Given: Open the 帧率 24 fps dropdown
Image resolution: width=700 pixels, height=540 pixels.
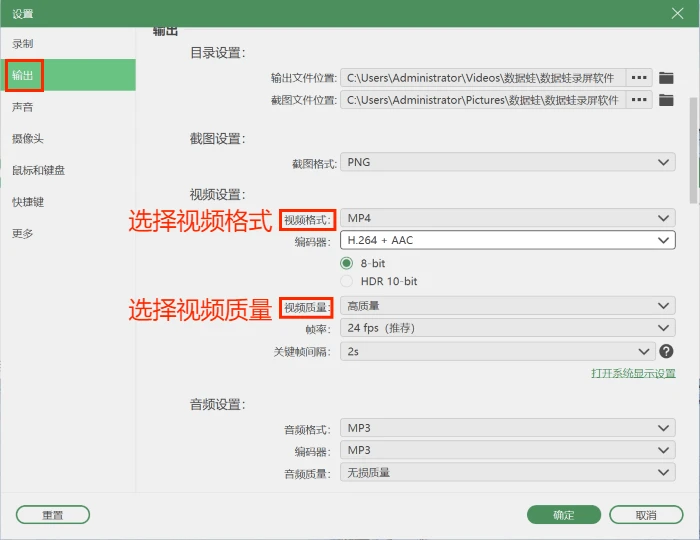Looking at the screenshot, I should pyautogui.click(x=508, y=328).
